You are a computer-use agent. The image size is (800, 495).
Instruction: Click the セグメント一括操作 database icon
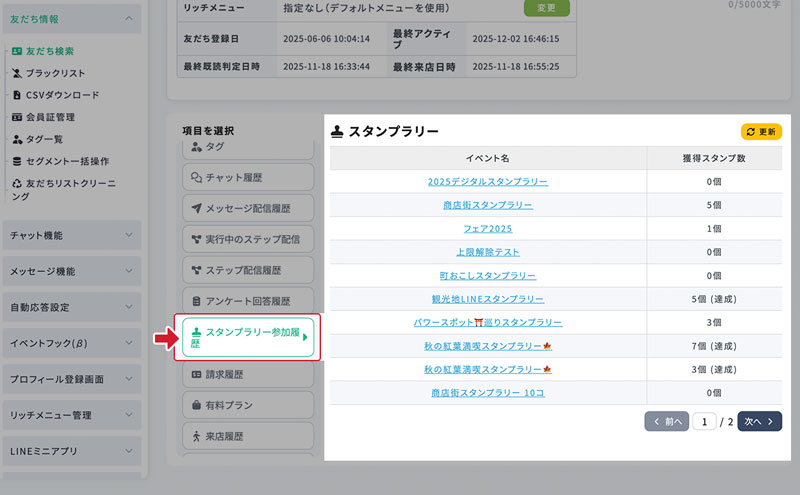tap(16, 161)
